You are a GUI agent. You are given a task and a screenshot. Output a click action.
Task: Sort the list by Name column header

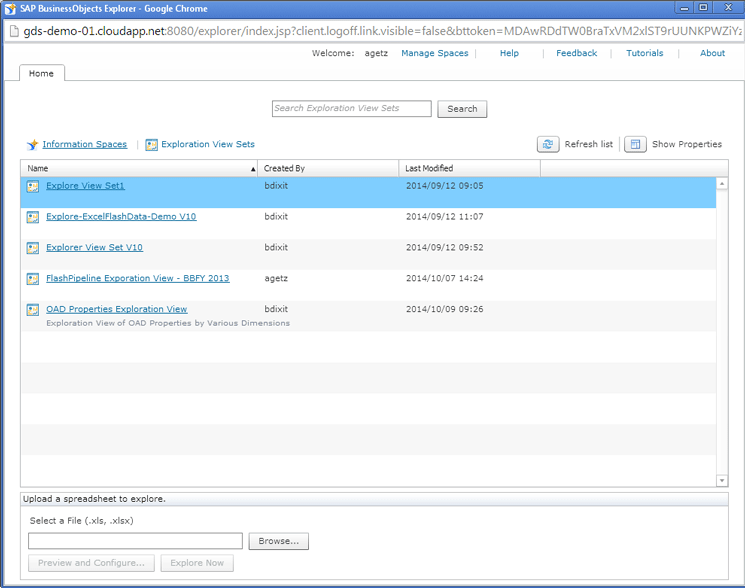click(138, 169)
